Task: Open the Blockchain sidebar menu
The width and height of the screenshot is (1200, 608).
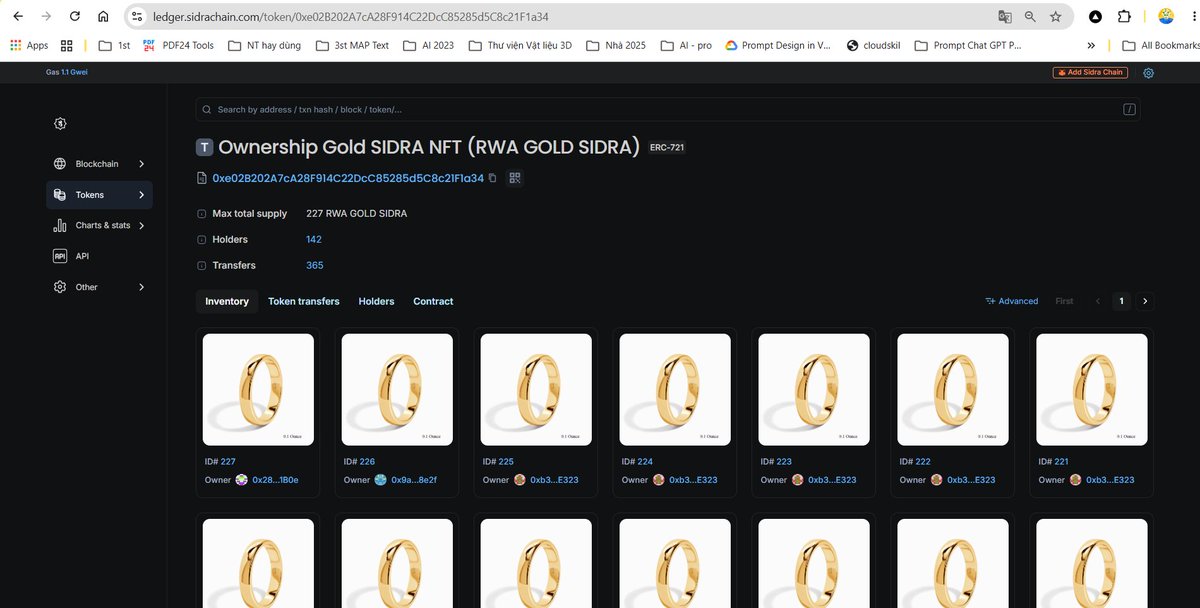Action: (x=99, y=164)
